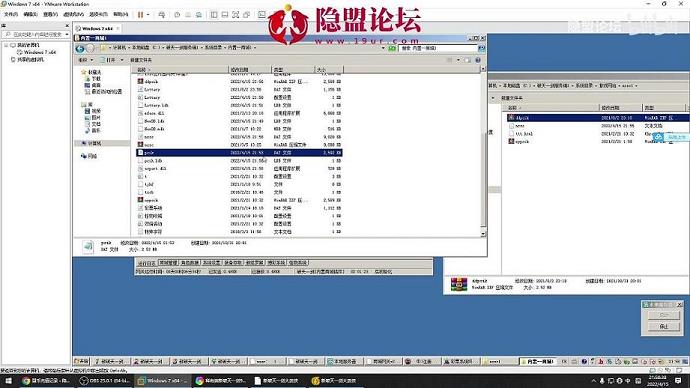Screen dimensions: 690x388
Task: Select the ddpack WinRAR archive in front Explorer
Action: (239, 81)
